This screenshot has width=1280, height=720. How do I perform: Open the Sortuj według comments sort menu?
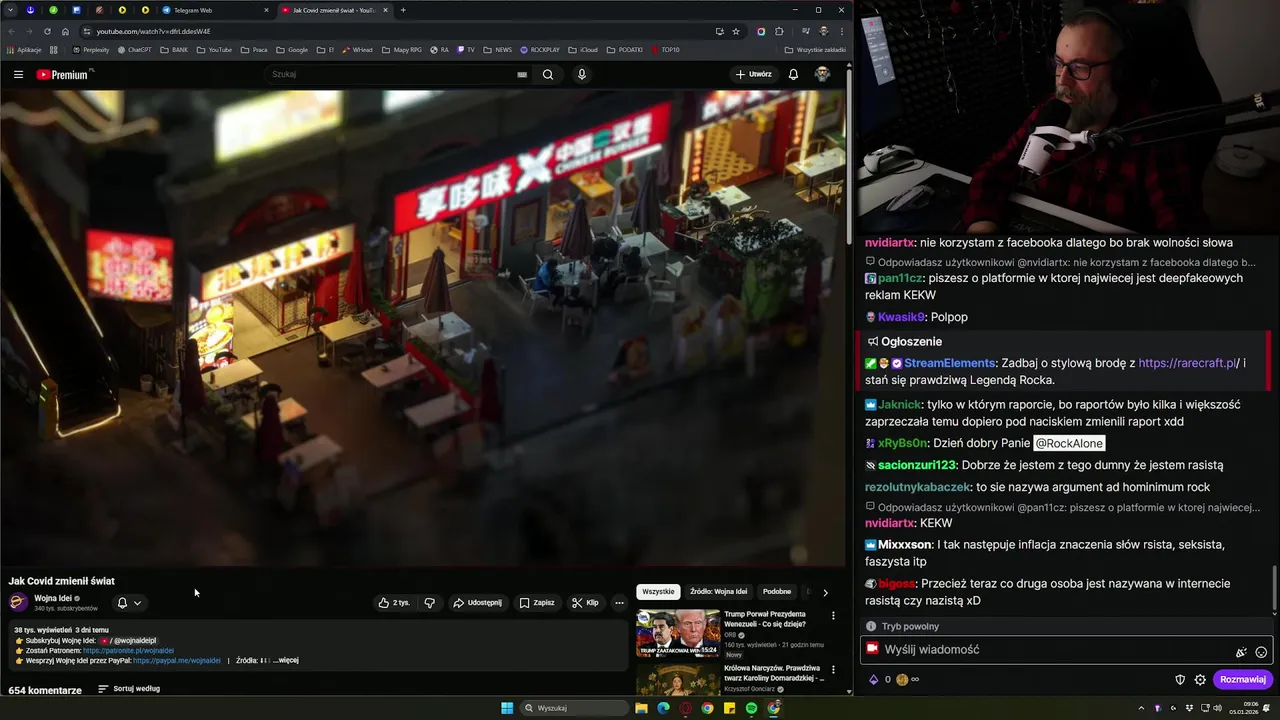(129, 689)
